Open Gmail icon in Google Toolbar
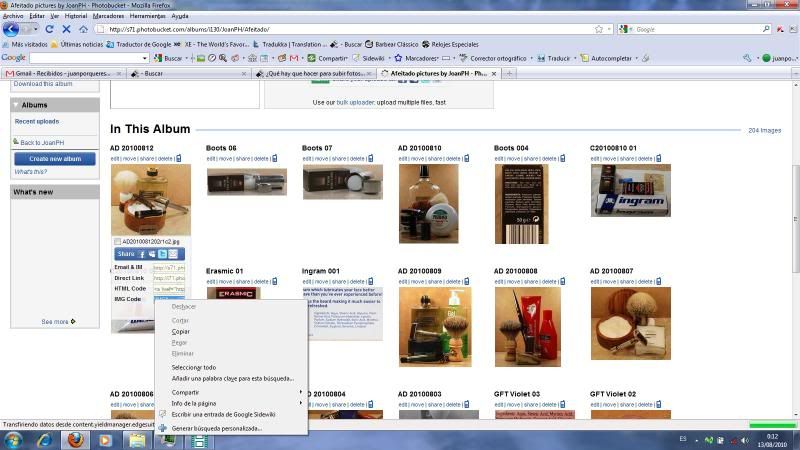This screenshot has height=450, width=800. tap(294, 59)
